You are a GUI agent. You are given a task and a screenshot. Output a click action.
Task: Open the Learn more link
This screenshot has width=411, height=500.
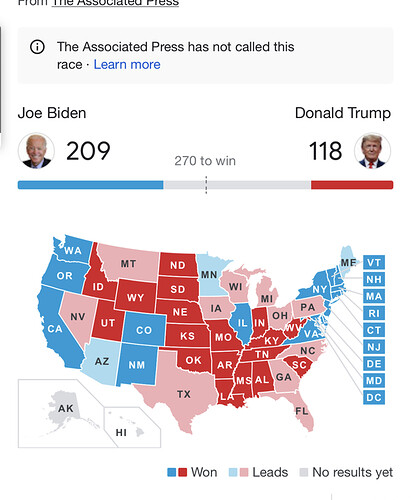[127, 64]
